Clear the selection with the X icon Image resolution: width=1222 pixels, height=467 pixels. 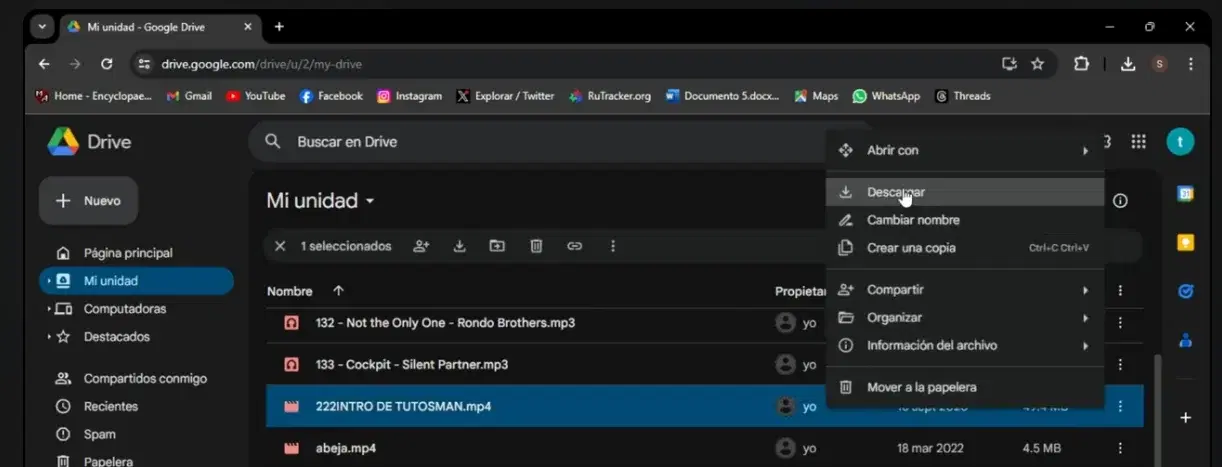pos(280,246)
